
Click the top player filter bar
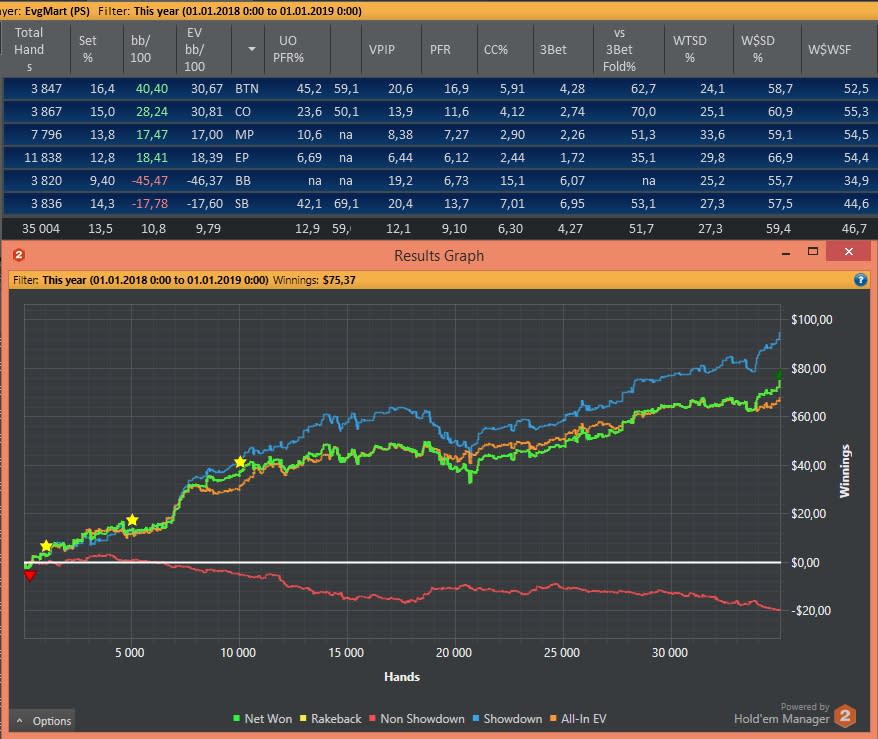pos(439,11)
